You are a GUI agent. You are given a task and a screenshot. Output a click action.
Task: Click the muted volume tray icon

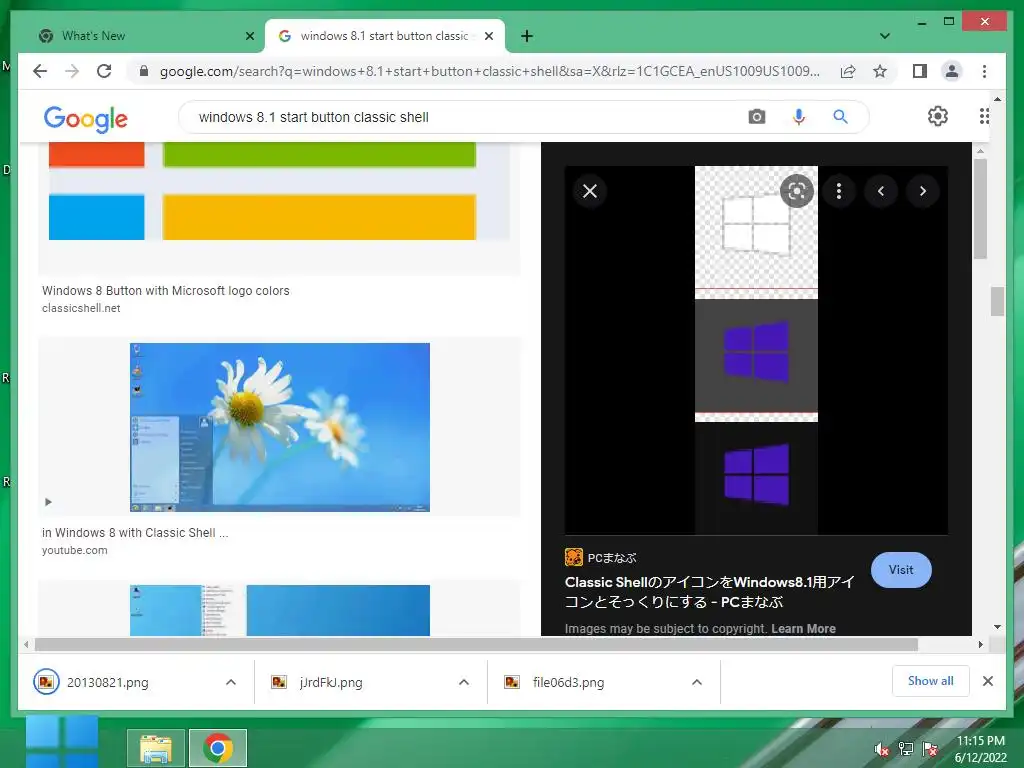tap(882, 749)
